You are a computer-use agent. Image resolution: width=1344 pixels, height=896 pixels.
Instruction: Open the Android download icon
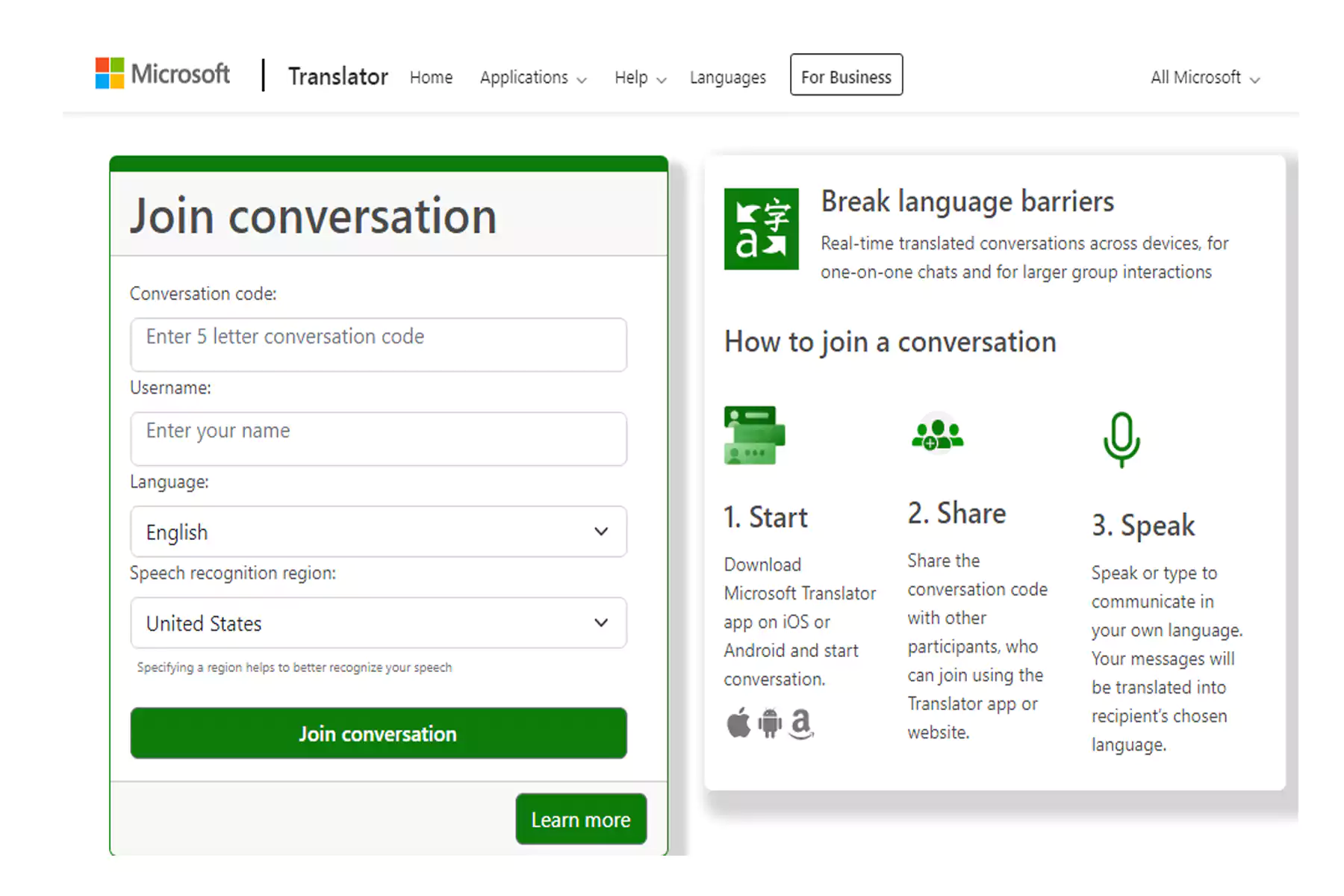[770, 723]
